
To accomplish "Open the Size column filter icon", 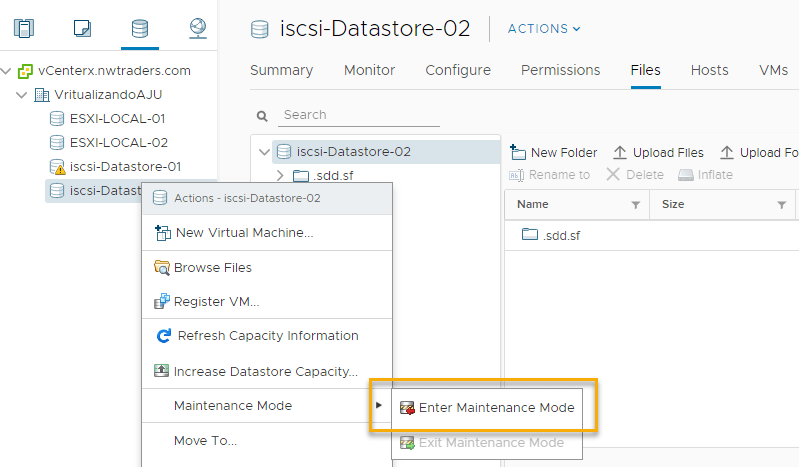I will click(x=782, y=204).
